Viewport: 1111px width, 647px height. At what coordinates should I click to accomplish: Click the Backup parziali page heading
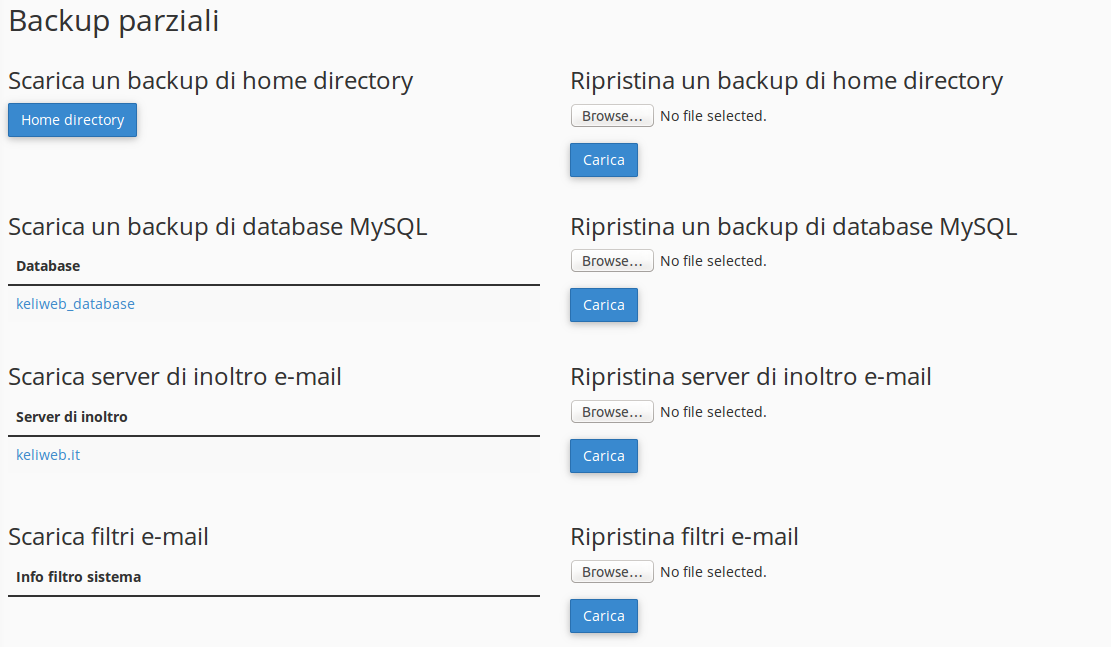(x=113, y=21)
